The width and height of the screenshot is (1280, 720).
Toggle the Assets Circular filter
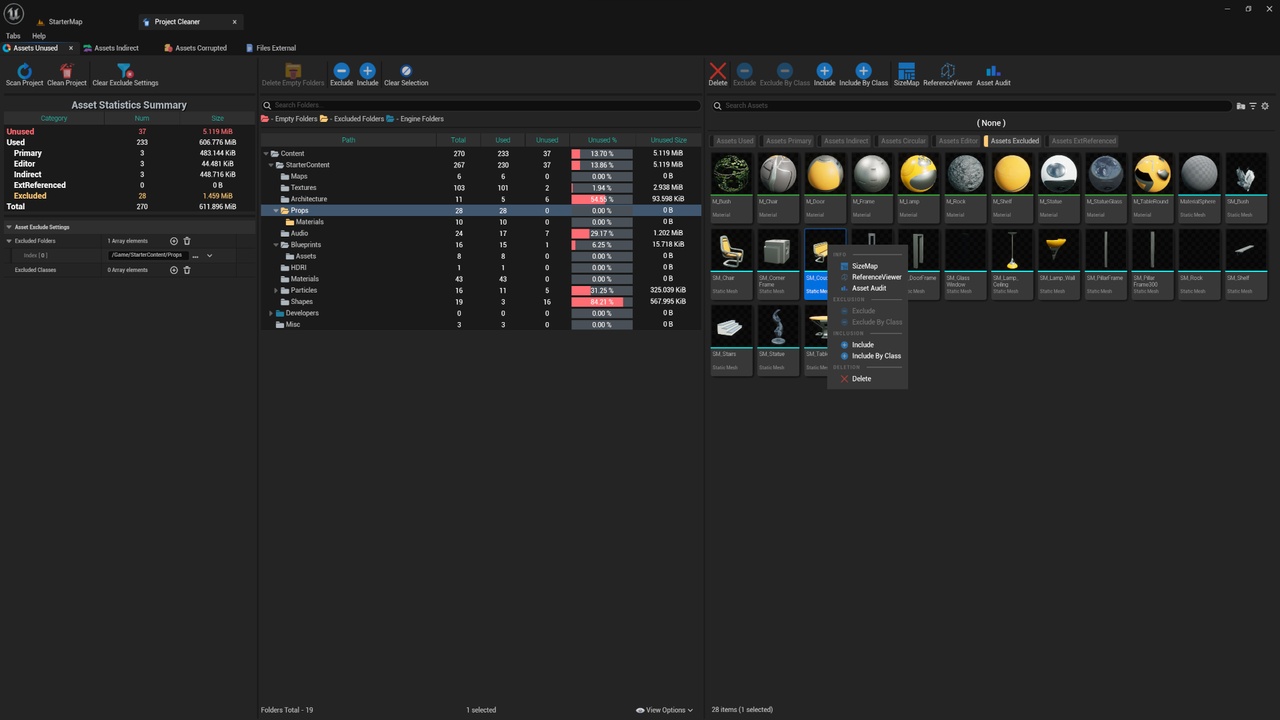point(902,141)
